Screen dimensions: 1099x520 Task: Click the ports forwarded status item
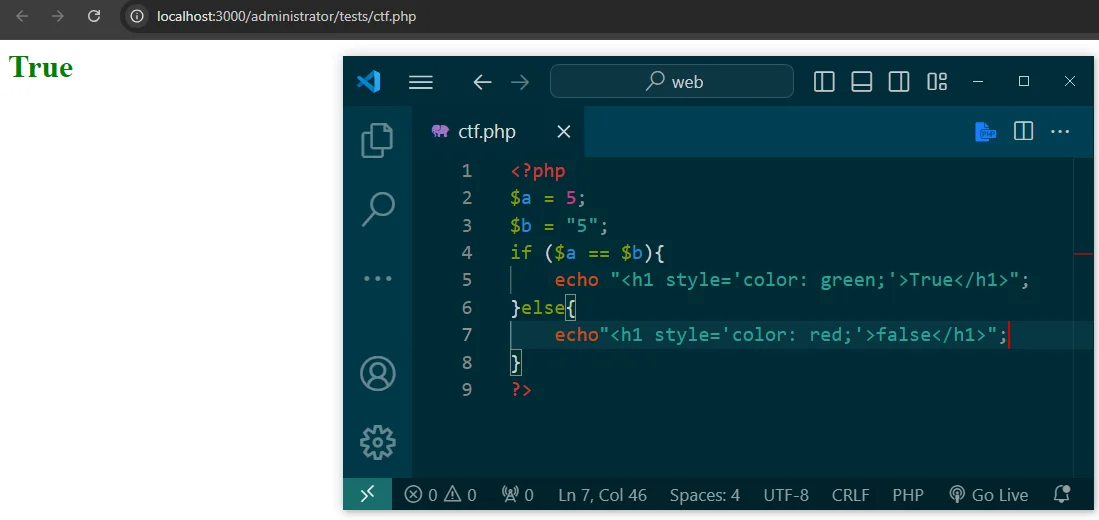click(517, 495)
